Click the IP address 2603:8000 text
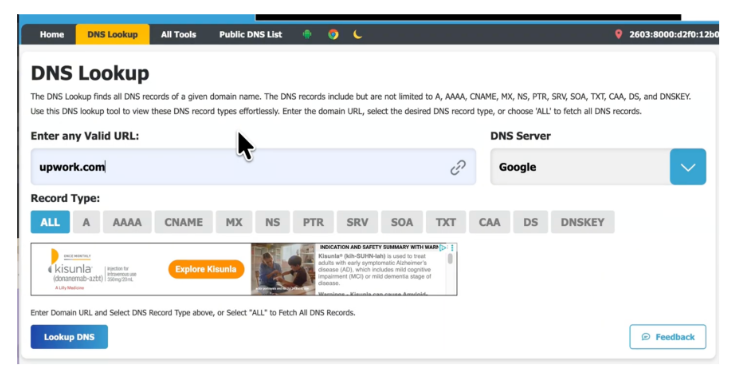 point(674,35)
